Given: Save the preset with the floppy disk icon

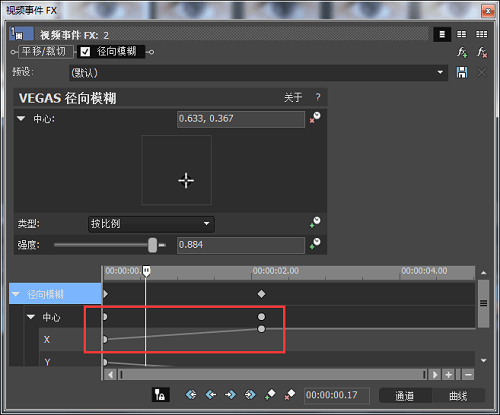Looking at the screenshot, I should pyautogui.click(x=462, y=72).
